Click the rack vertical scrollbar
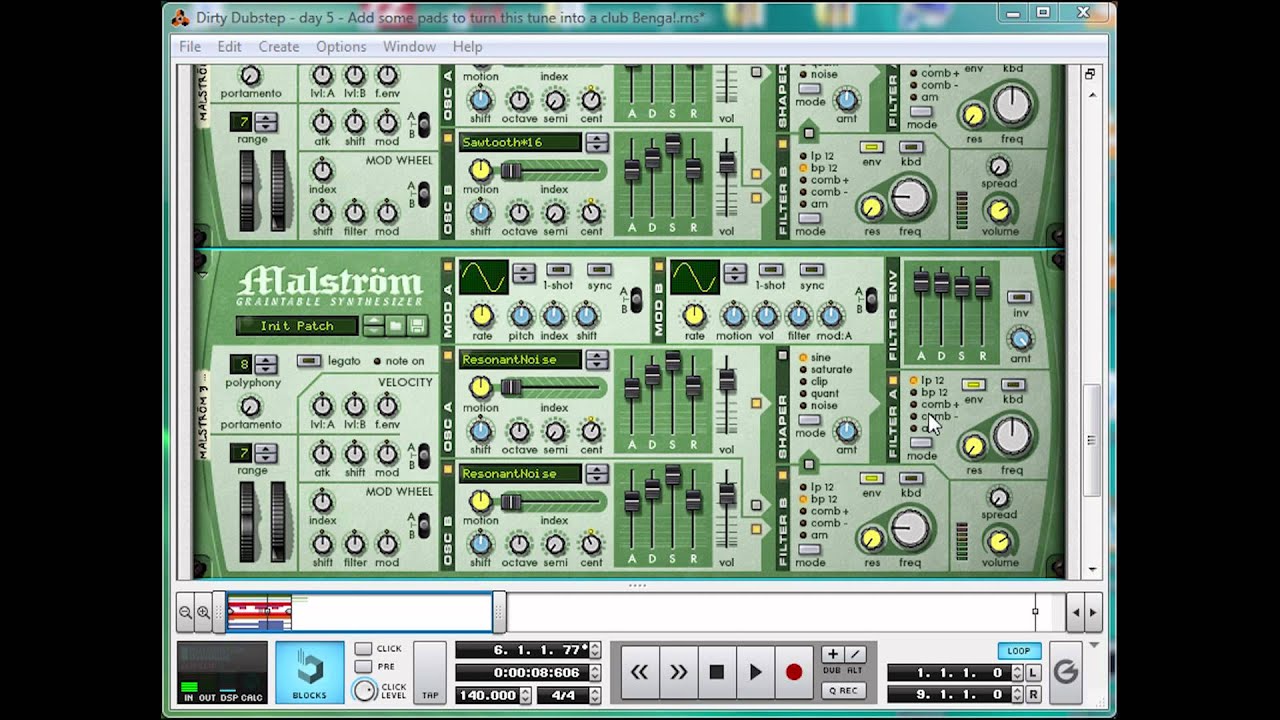 pyautogui.click(x=1092, y=440)
